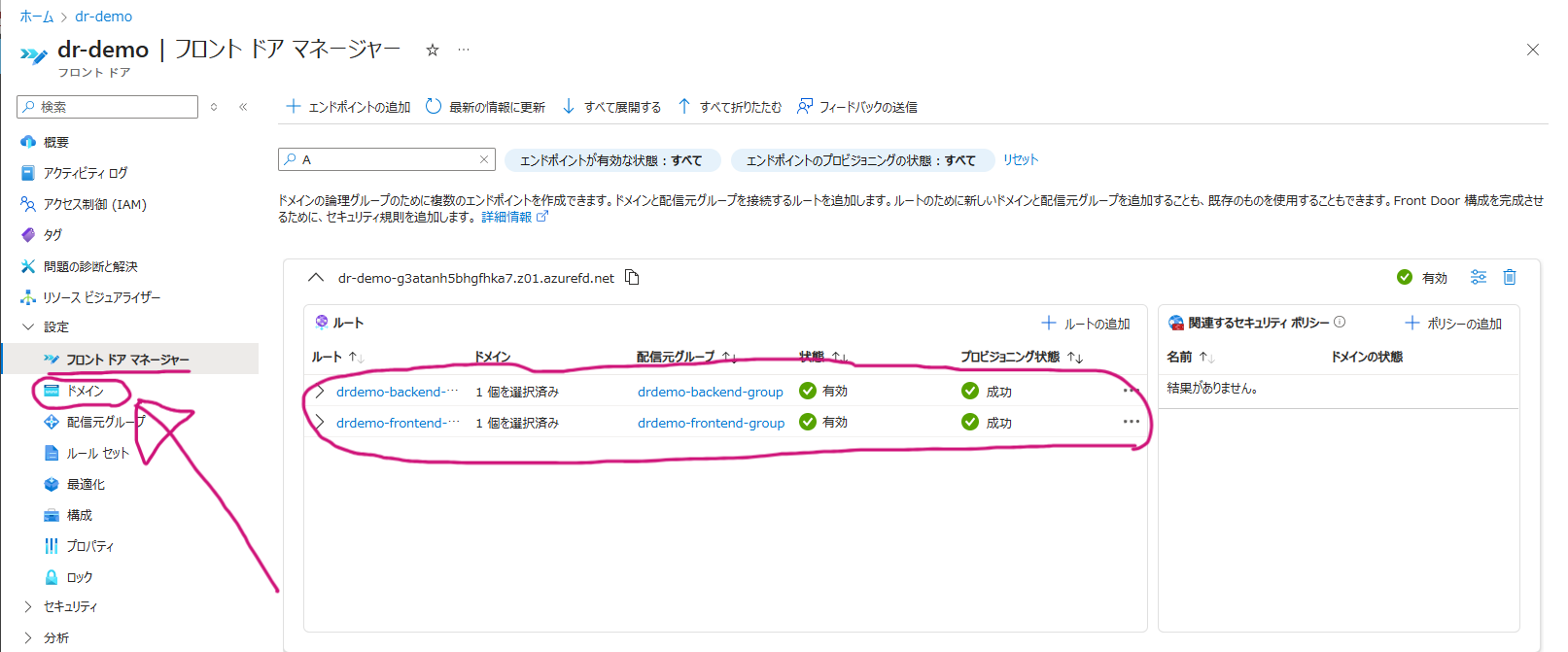Copy the dr-demo endpoint hostname

coord(632,278)
